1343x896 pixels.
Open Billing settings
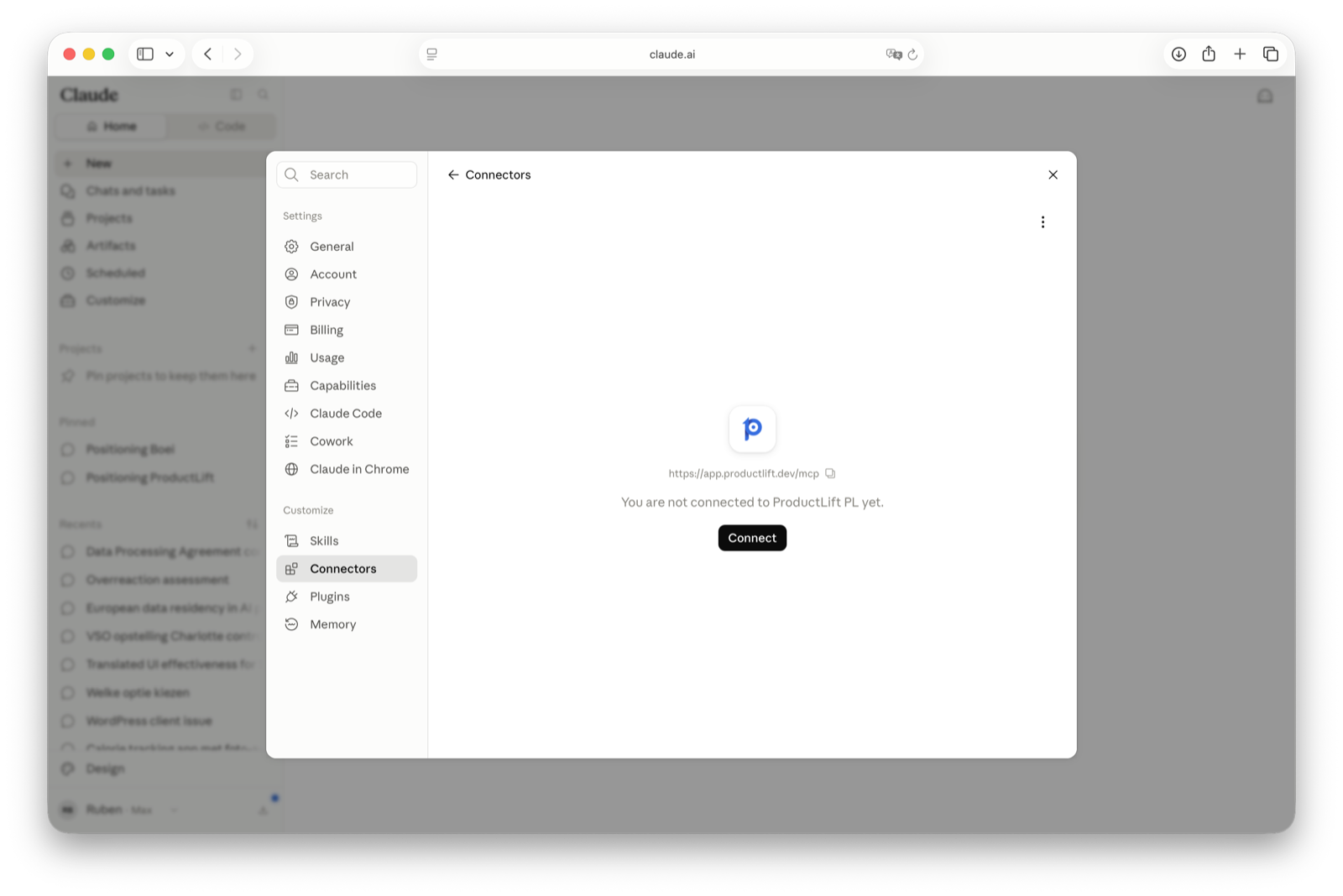347,330
